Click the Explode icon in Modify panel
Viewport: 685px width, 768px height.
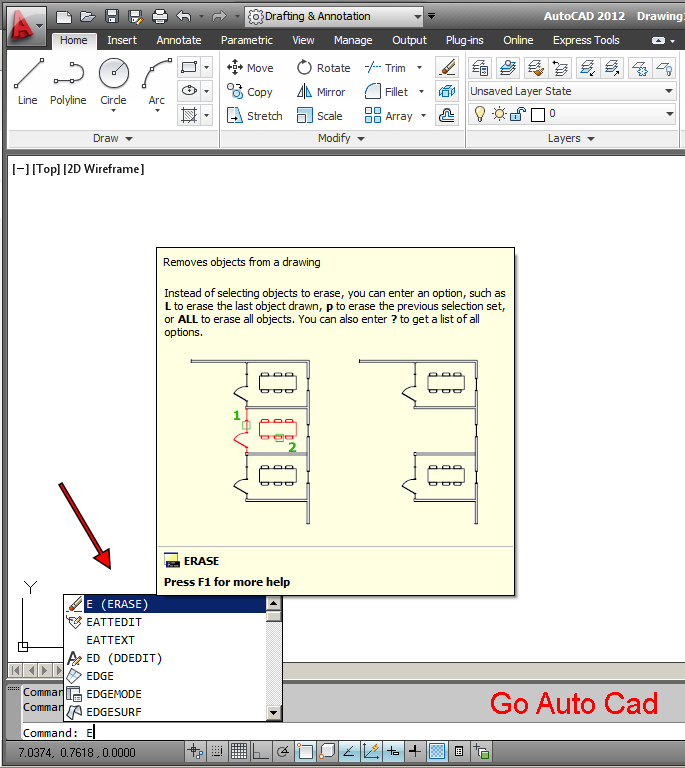447,91
